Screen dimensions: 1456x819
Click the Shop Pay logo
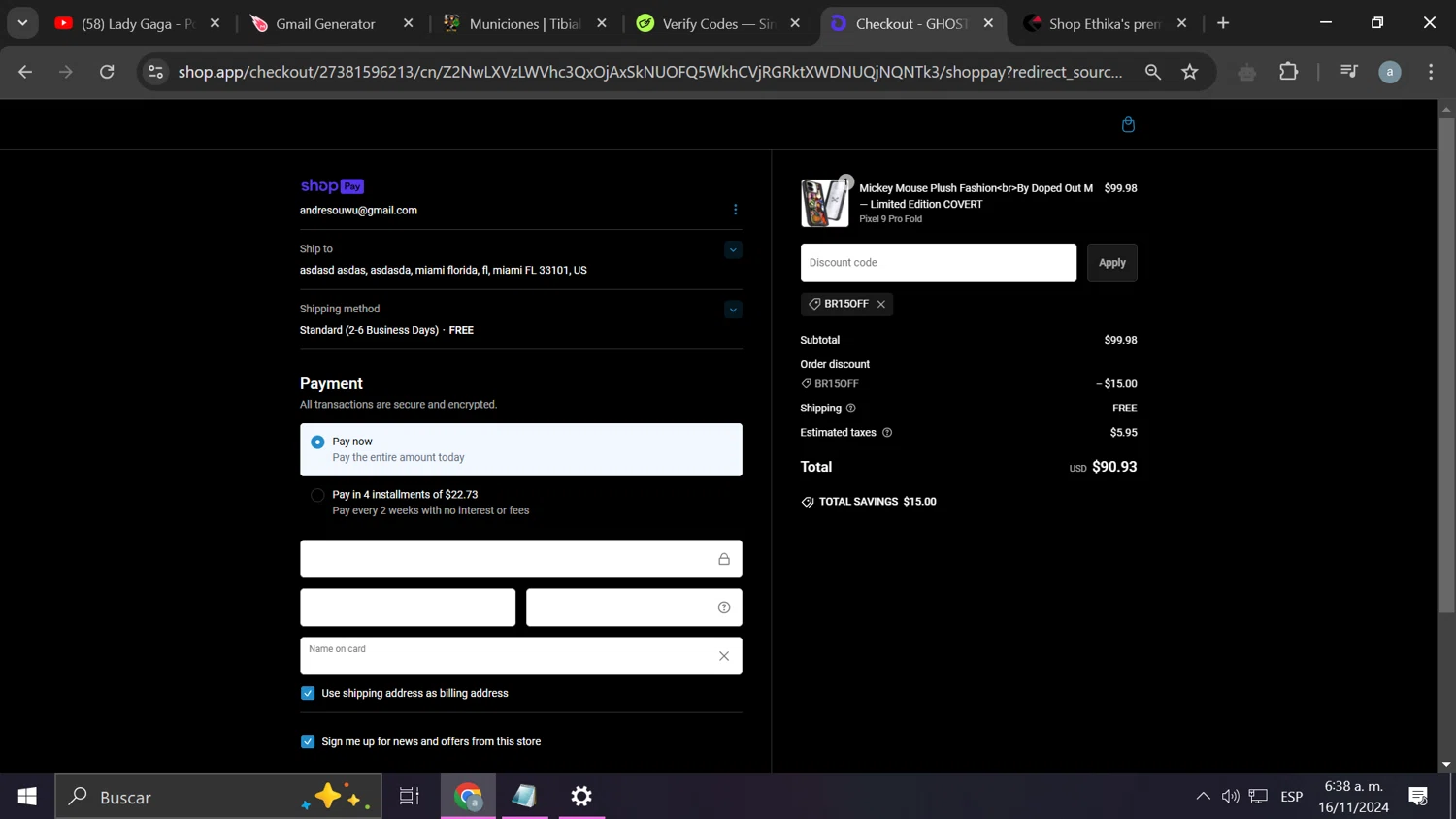[x=332, y=186]
